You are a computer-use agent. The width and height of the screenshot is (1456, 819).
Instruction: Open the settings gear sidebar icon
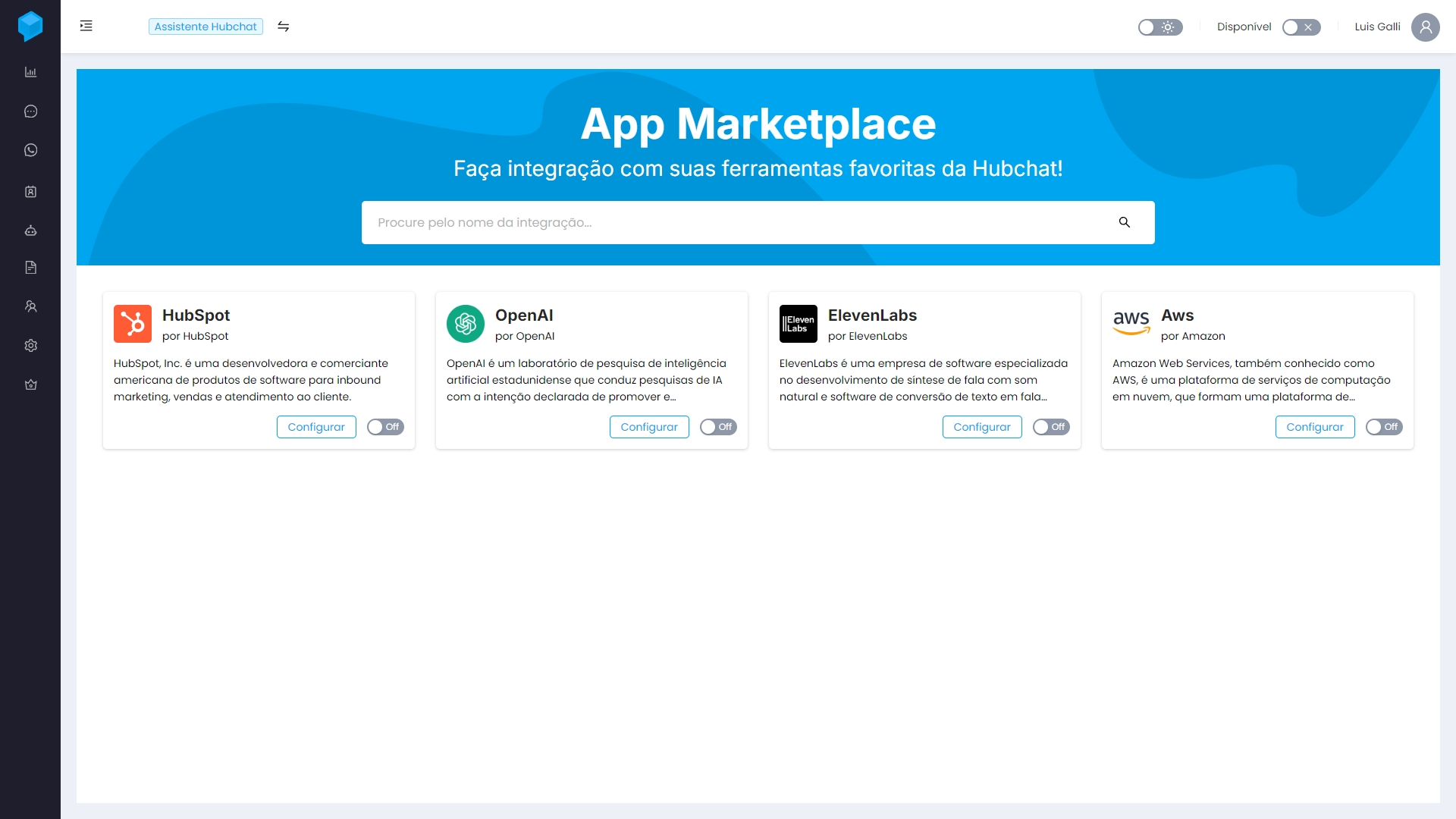tap(30, 345)
